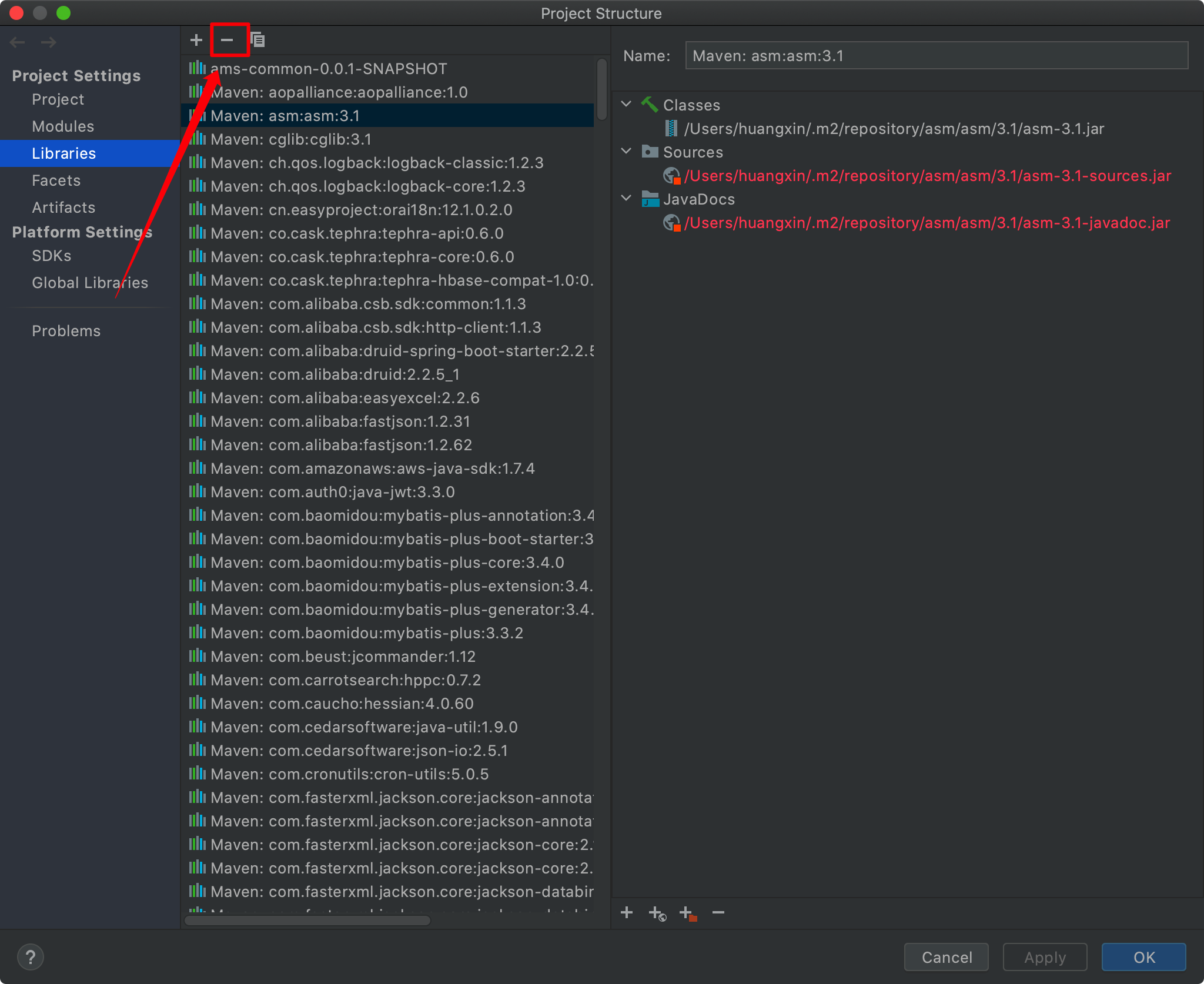Click the library list vertical scrollbar
This screenshot has height=984, width=1204.
point(602,89)
